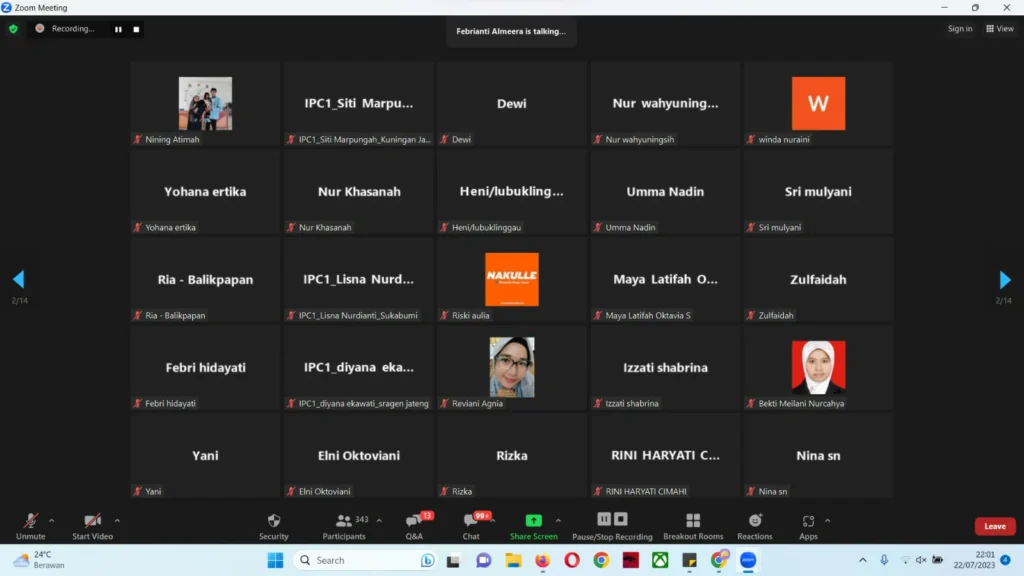Open Reactions menu
The width and height of the screenshot is (1024, 576).
(754, 526)
